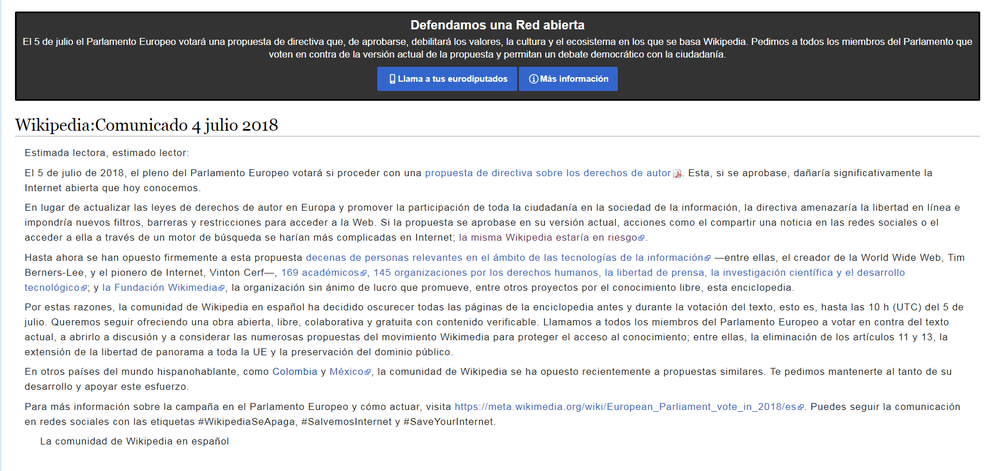This screenshot has width=990, height=471.
Task: Follow the 'México' link
Action: [346, 371]
